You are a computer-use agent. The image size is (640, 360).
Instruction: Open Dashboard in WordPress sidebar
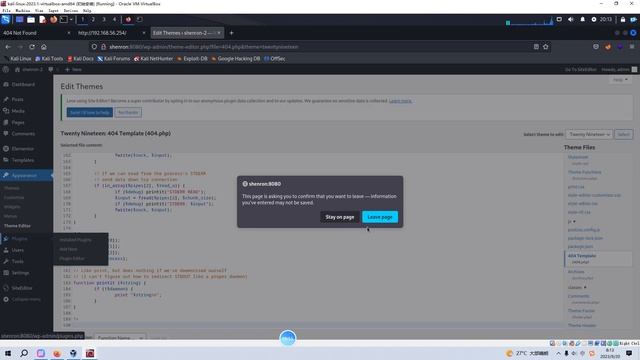tap(23, 84)
